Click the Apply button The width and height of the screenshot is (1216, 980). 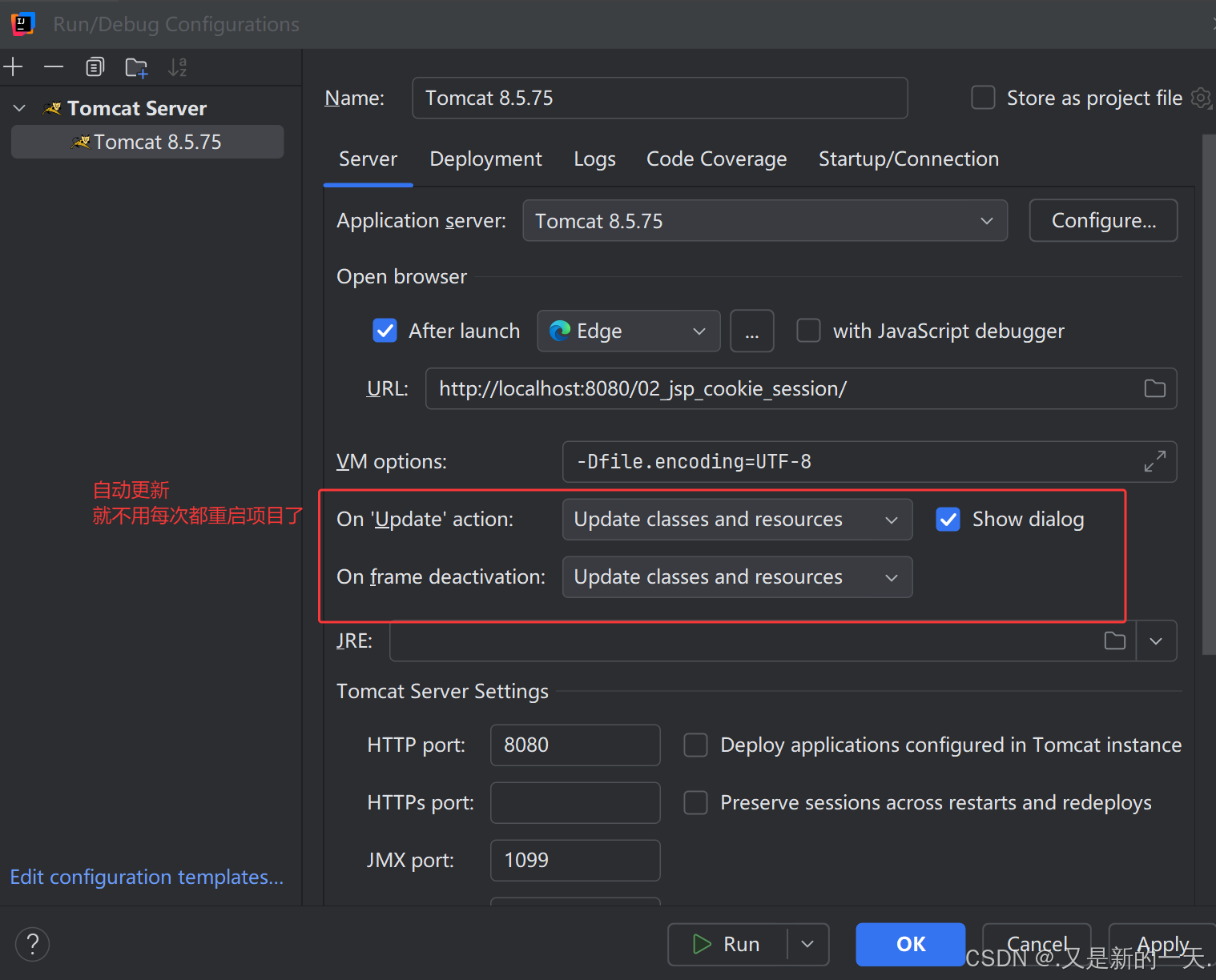[1162, 944]
